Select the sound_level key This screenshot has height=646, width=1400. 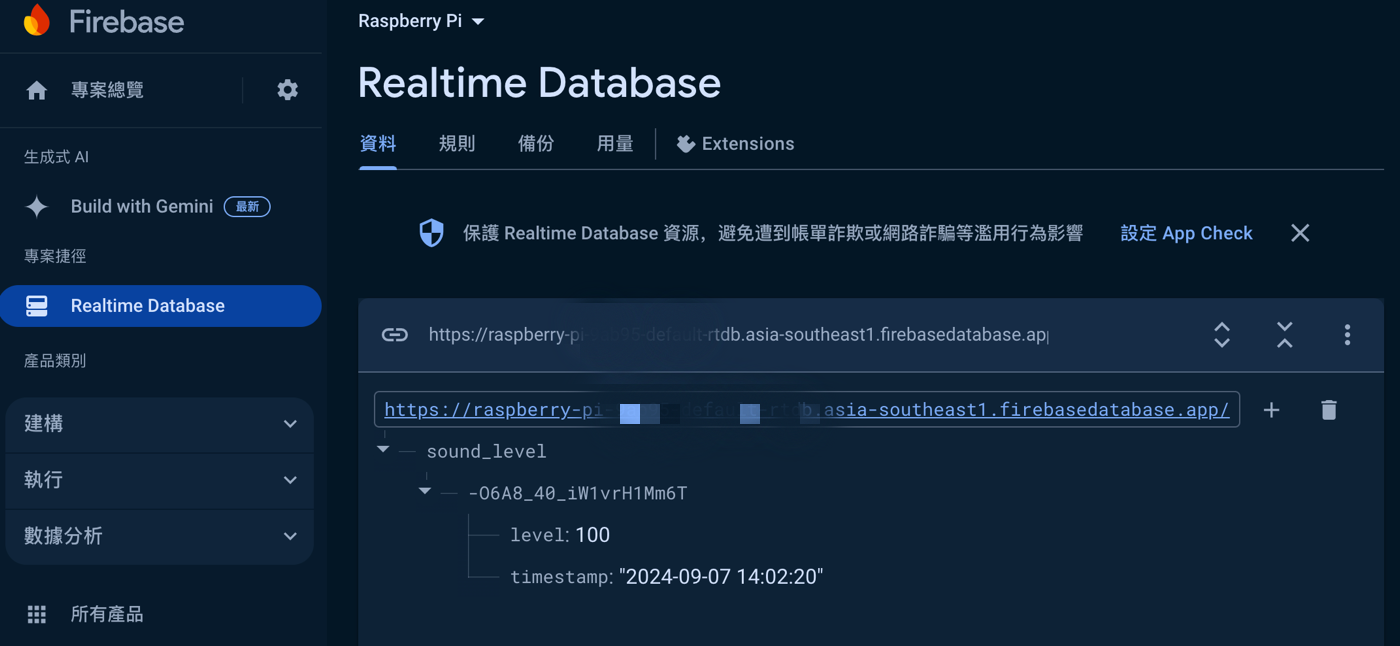[486, 452]
